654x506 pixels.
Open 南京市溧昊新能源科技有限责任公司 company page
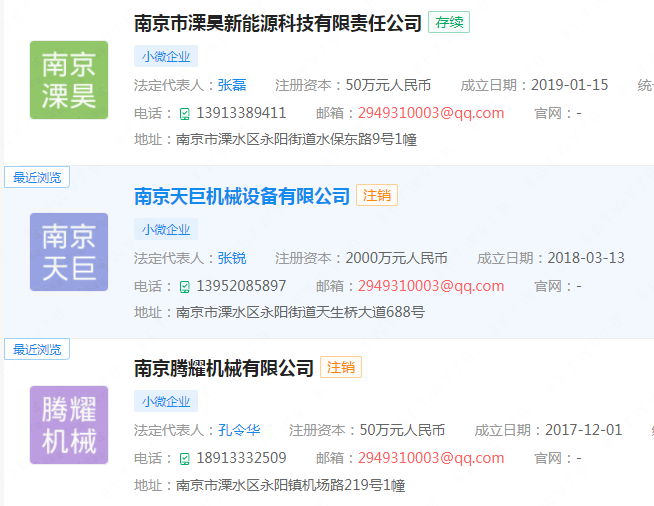pyautogui.click(x=278, y=23)
